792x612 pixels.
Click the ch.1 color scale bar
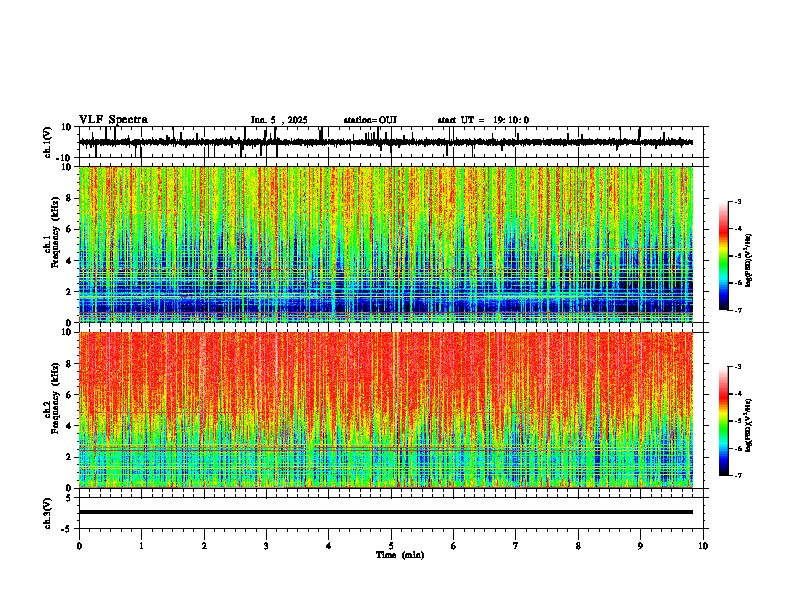(x=724, y=256)
